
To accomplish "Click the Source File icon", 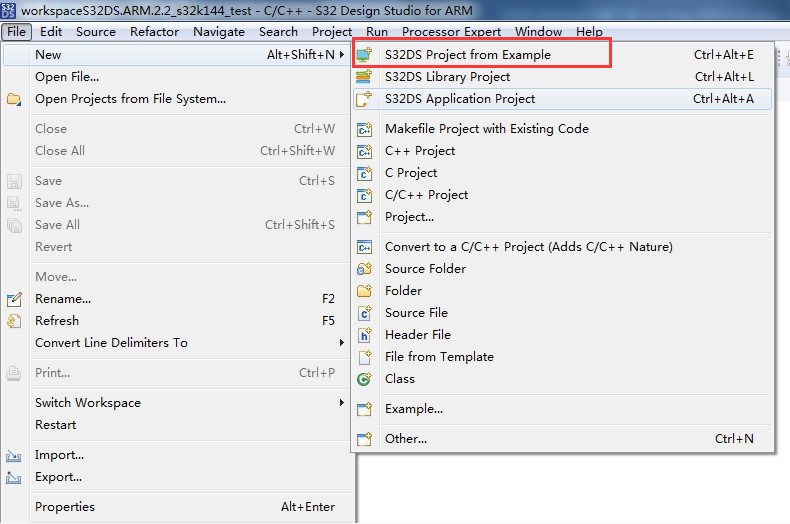I will coord(364,313).
